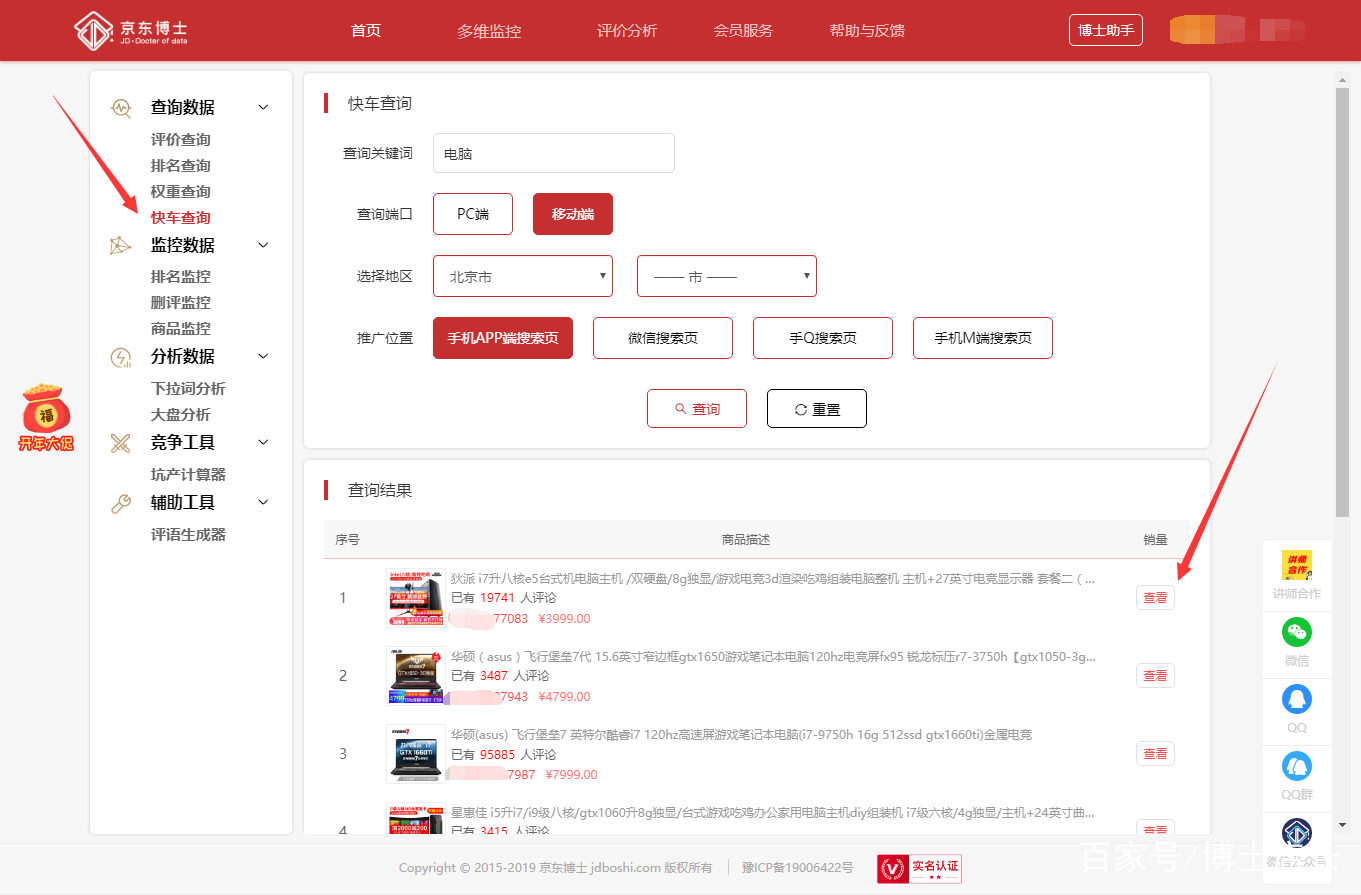
Task: Click the 19741 review count
Action: pos(497,598)
